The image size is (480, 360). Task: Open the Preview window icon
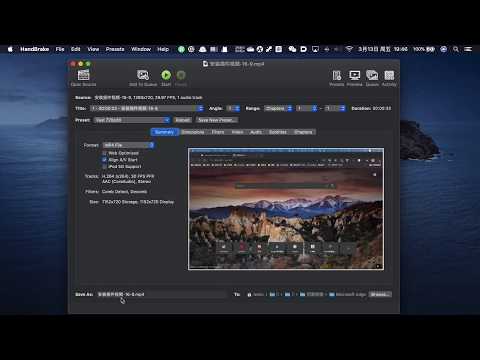coord(354,75)
